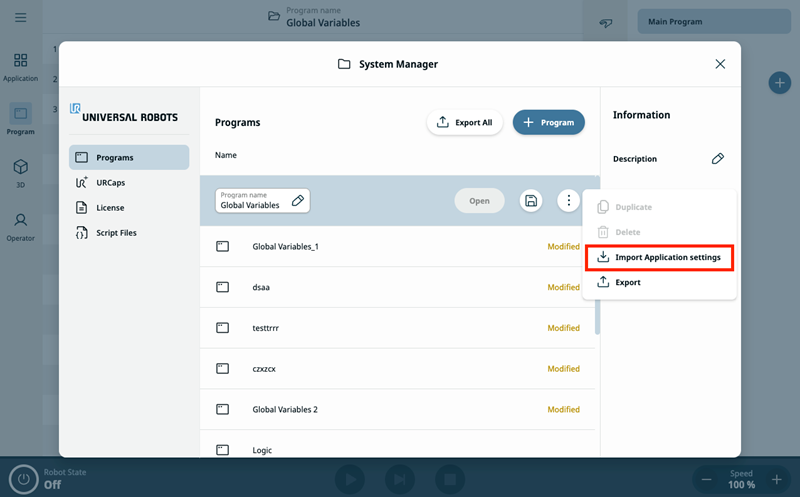
Task: Create new program with + Program button
Action: (548, 122)
